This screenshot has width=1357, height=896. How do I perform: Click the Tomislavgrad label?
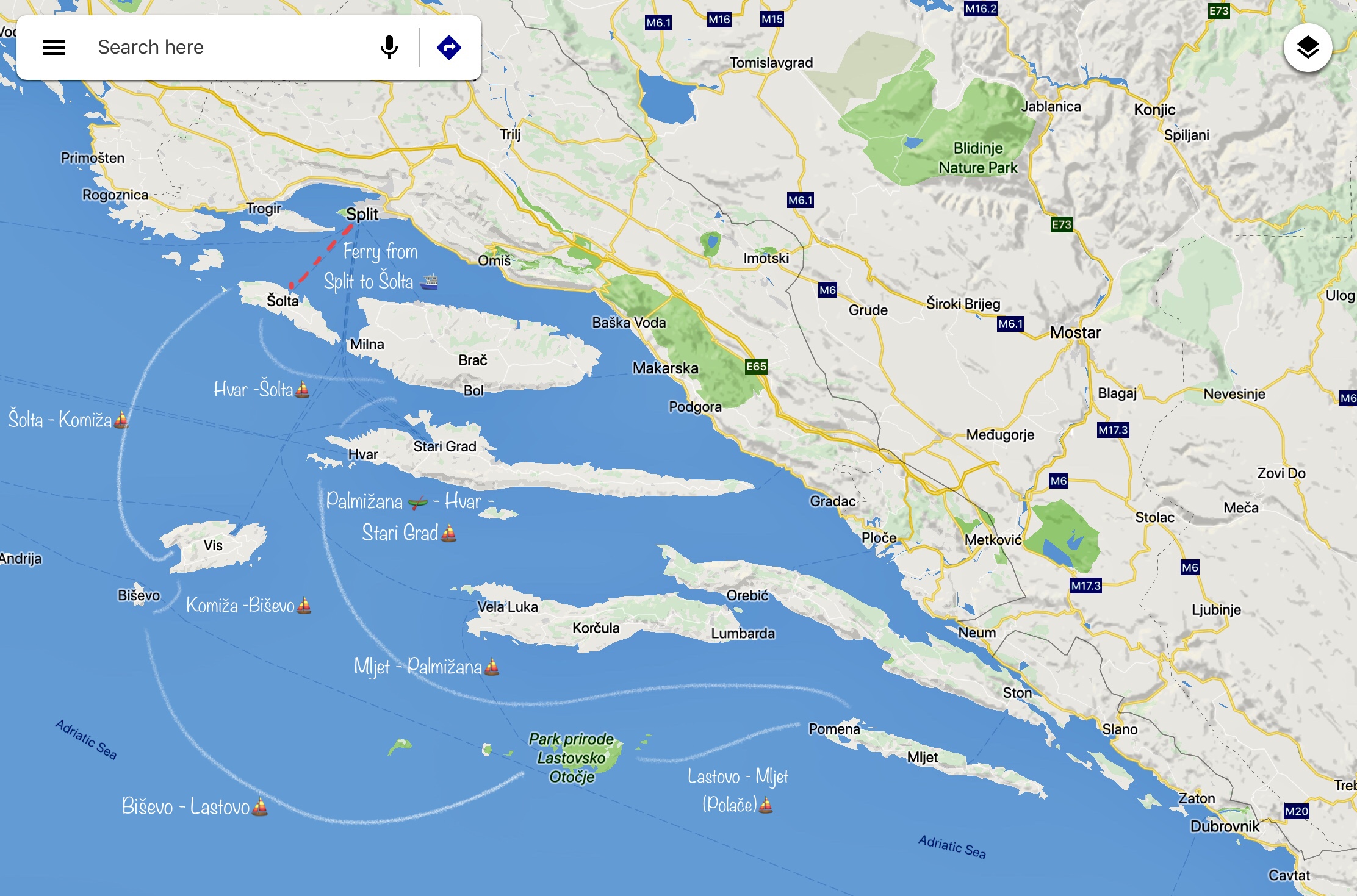(x=771, y=63)
